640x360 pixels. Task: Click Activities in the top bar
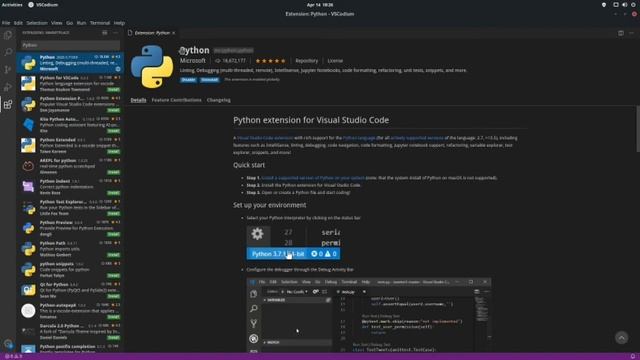(12, 5)
